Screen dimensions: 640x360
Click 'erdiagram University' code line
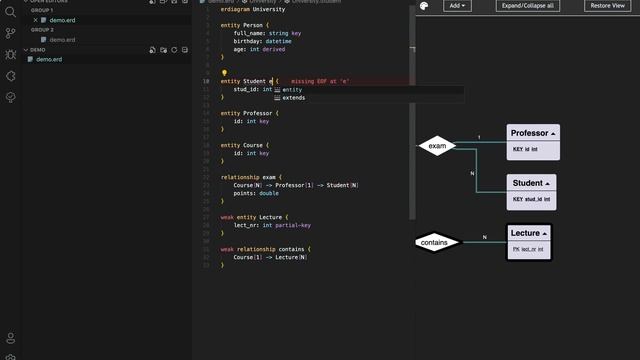253,9
